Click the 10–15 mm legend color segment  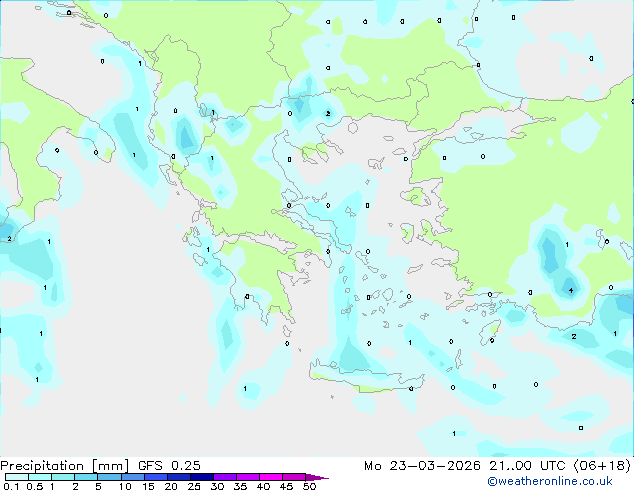pyautogui.click(x=133, y=477)
